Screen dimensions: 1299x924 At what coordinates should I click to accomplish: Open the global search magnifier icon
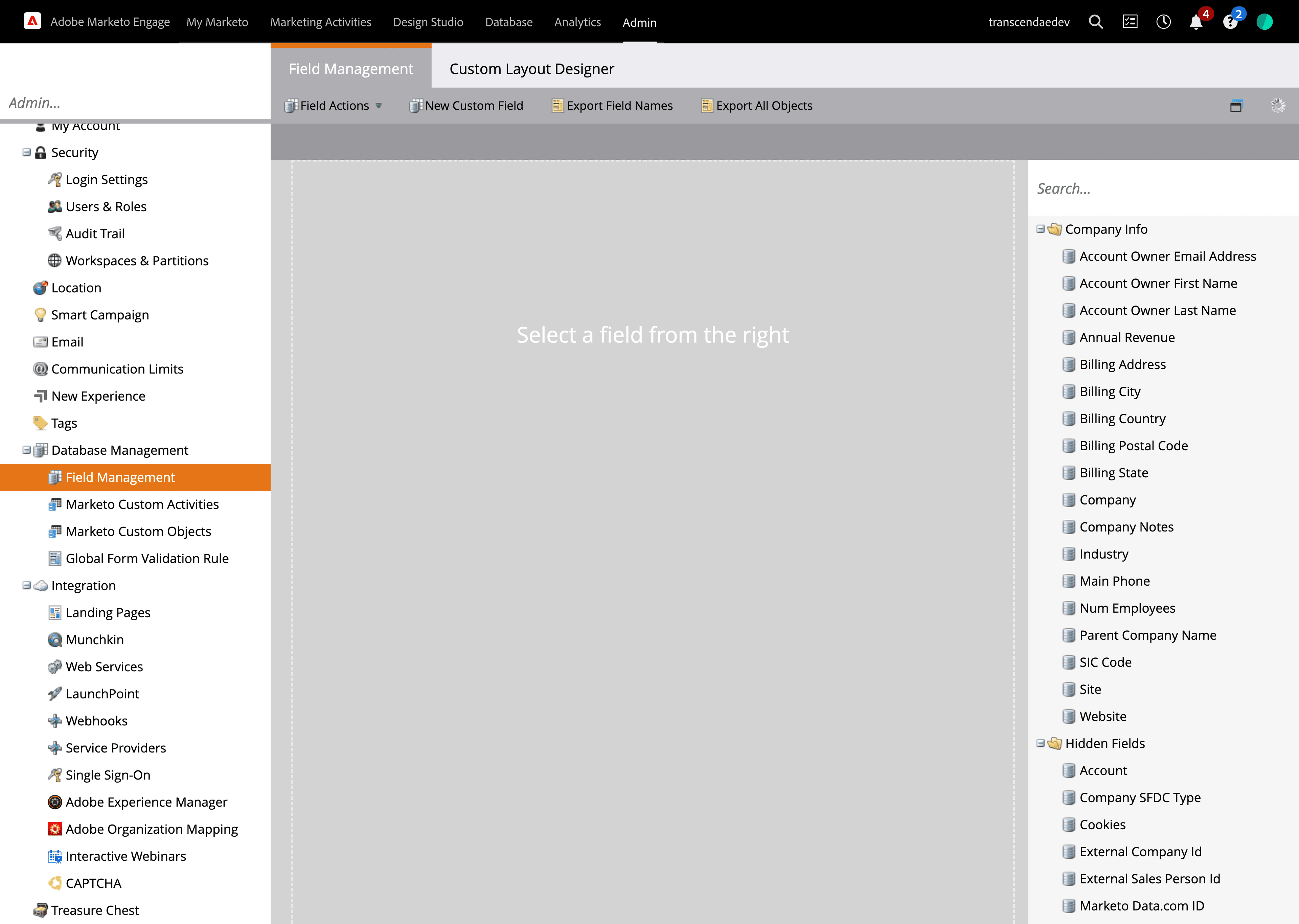tap(1095, 22)
